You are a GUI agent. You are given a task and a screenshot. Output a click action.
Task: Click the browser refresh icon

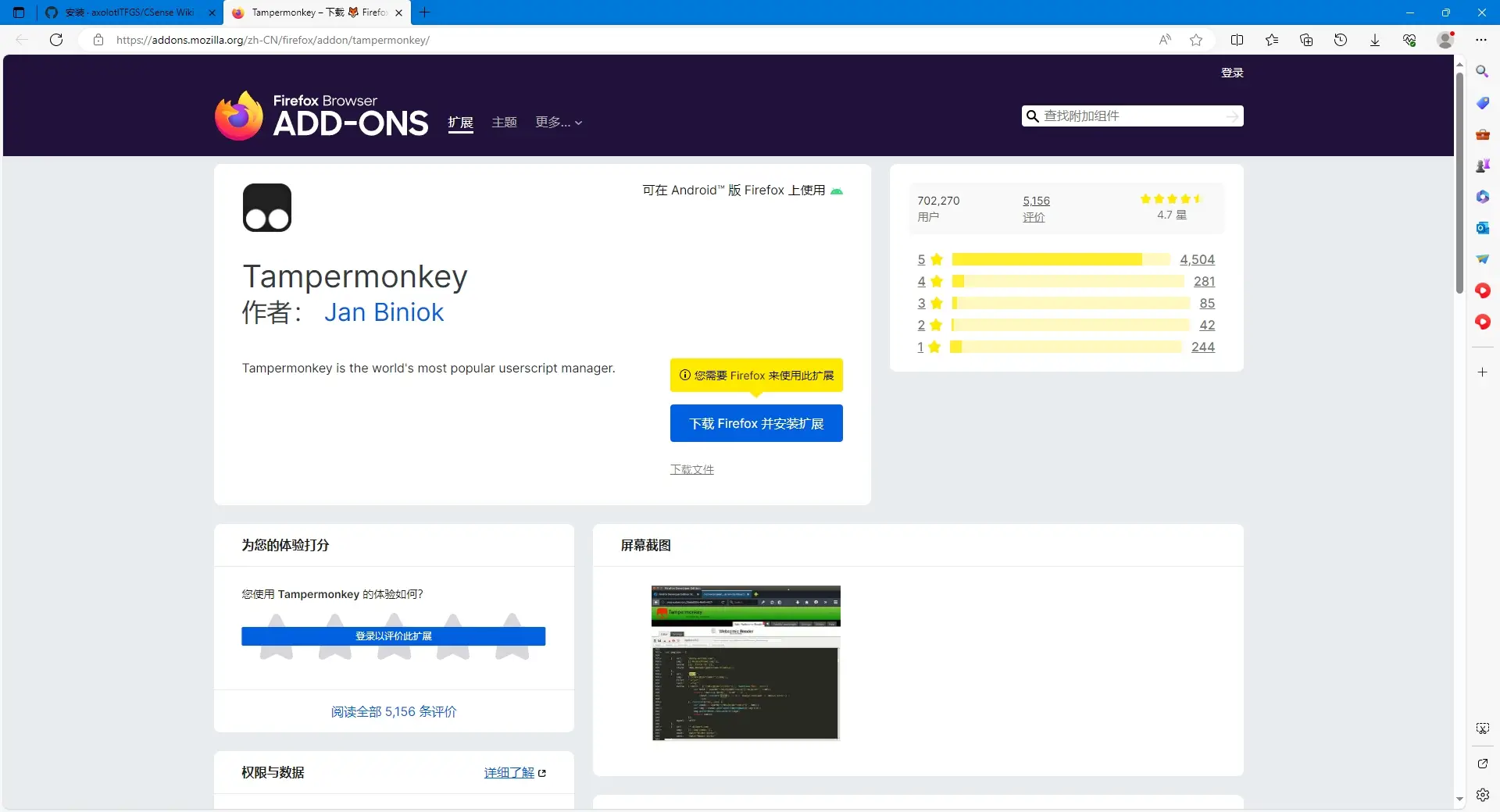click(56, 40)
